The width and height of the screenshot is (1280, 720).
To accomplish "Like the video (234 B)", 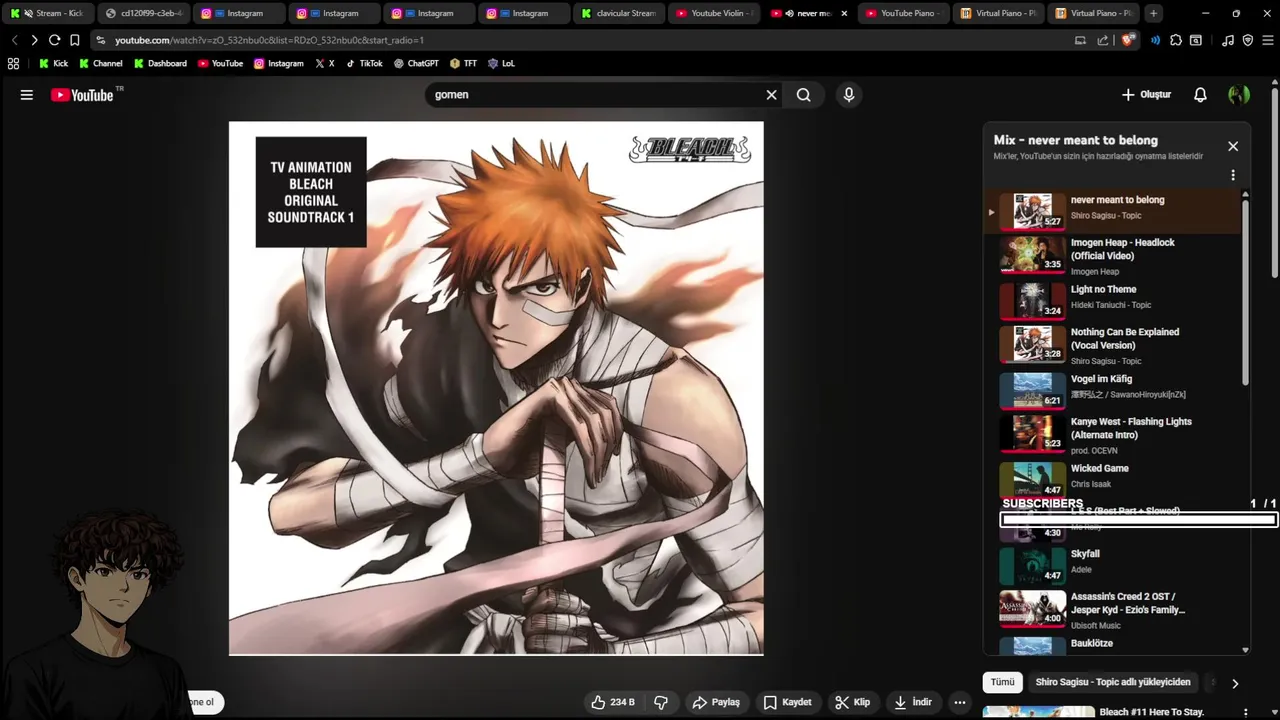I will pyautogui.click(x=613, y=702).
